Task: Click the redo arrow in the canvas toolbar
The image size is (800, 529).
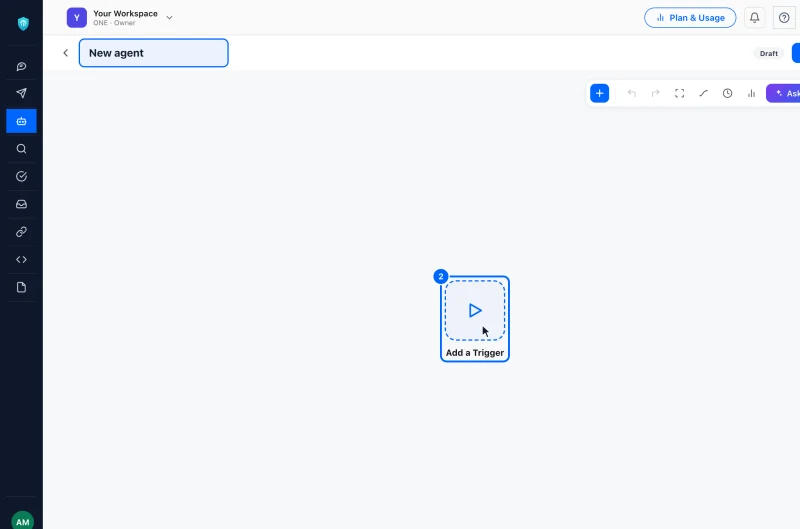Action: click(x=656, y=93)
